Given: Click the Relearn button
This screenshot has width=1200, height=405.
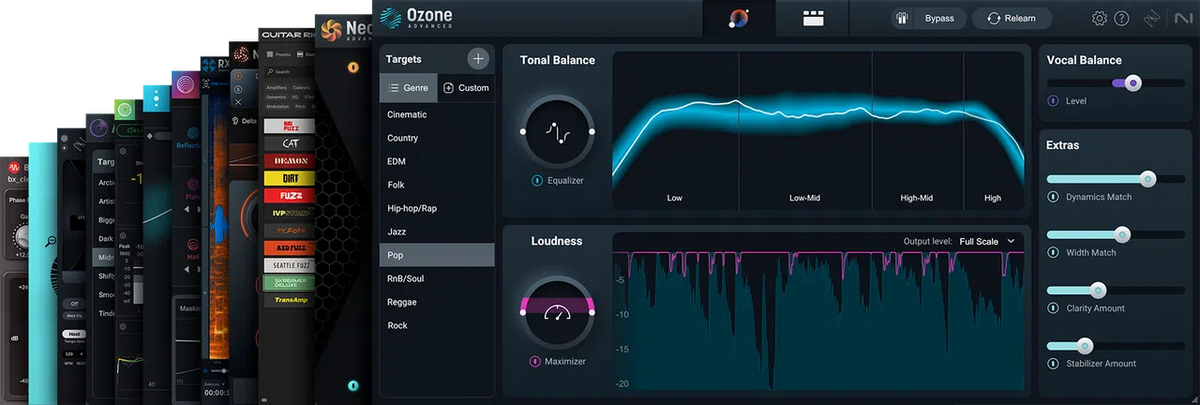Looking at the screenshot, I should [x=1011, y=18].
